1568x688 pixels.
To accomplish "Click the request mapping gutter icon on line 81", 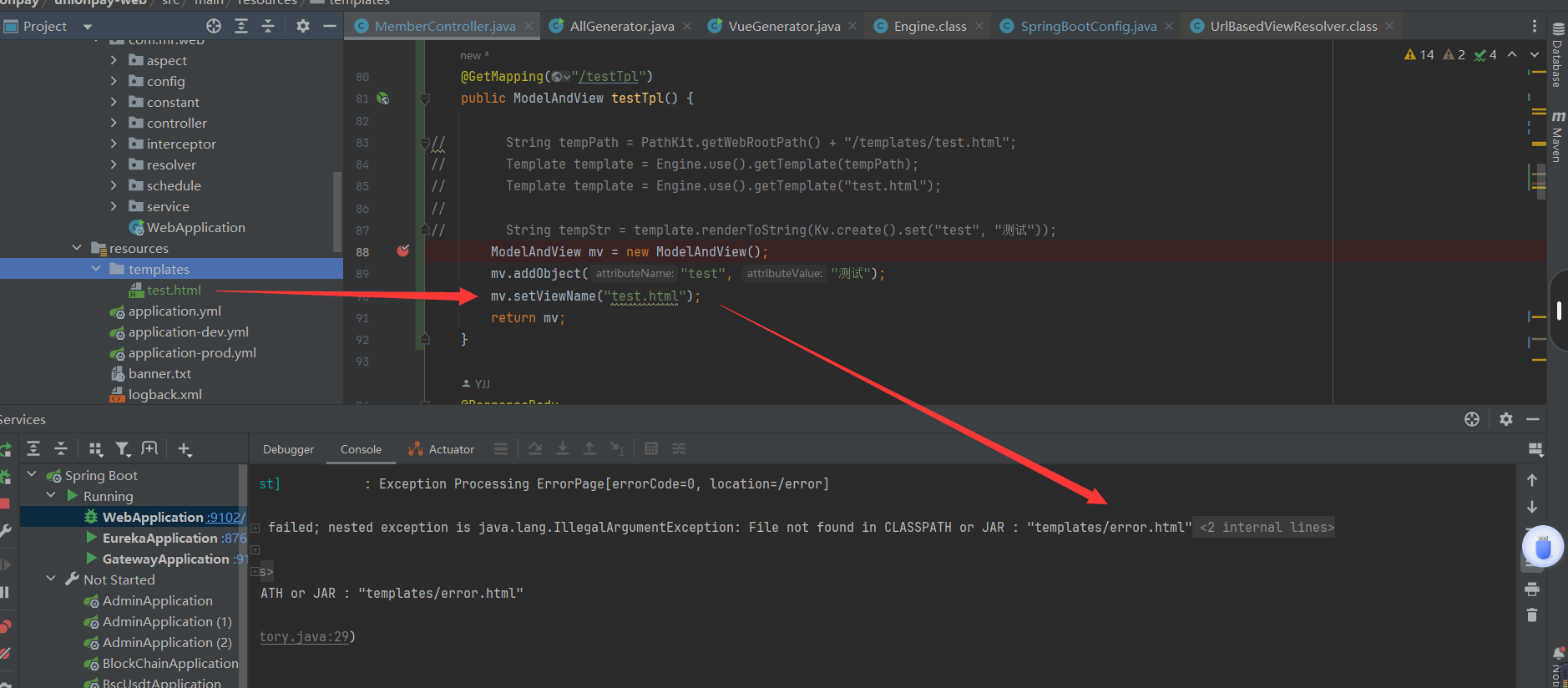I will tap(382, 99).
